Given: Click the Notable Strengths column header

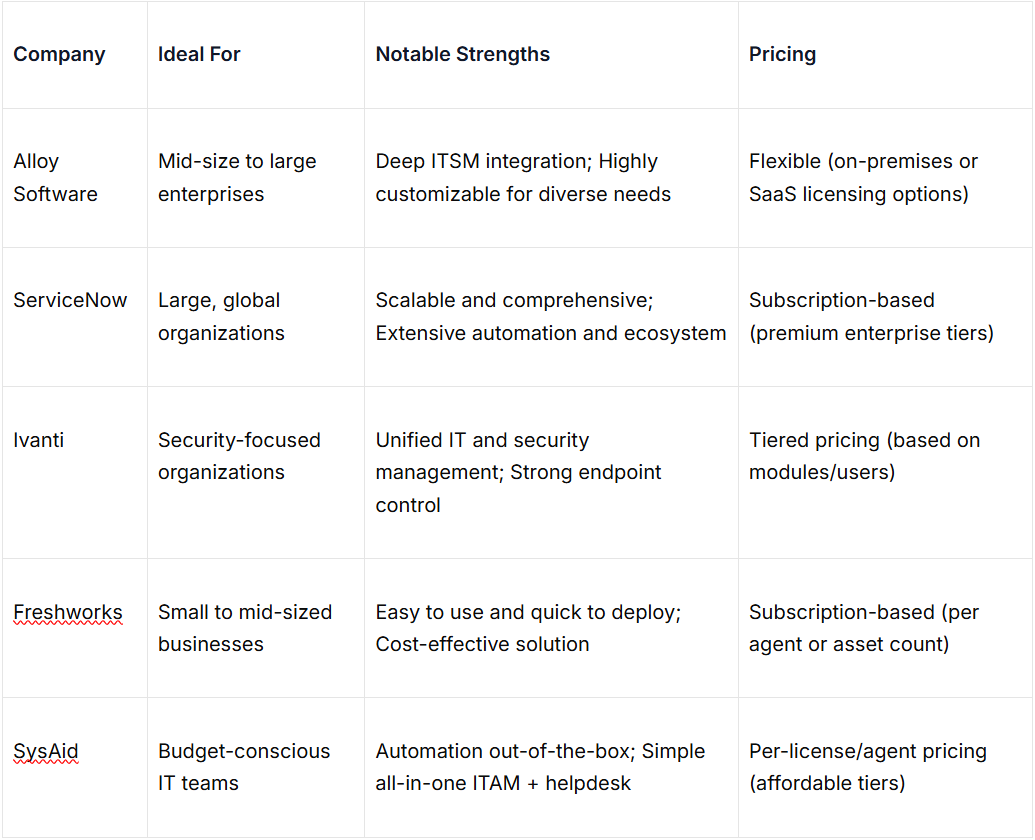Looking at the screenshot, I should click(x=462, y=55).
